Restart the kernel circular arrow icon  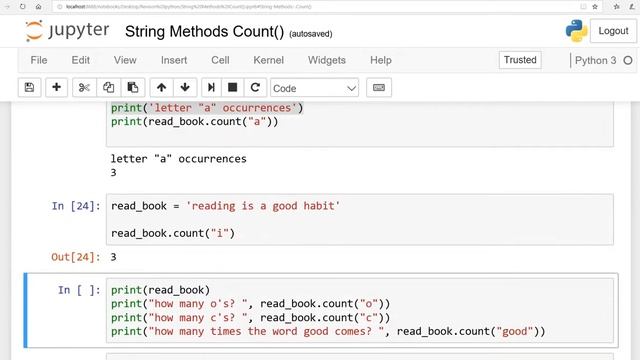tap(255, 87)
